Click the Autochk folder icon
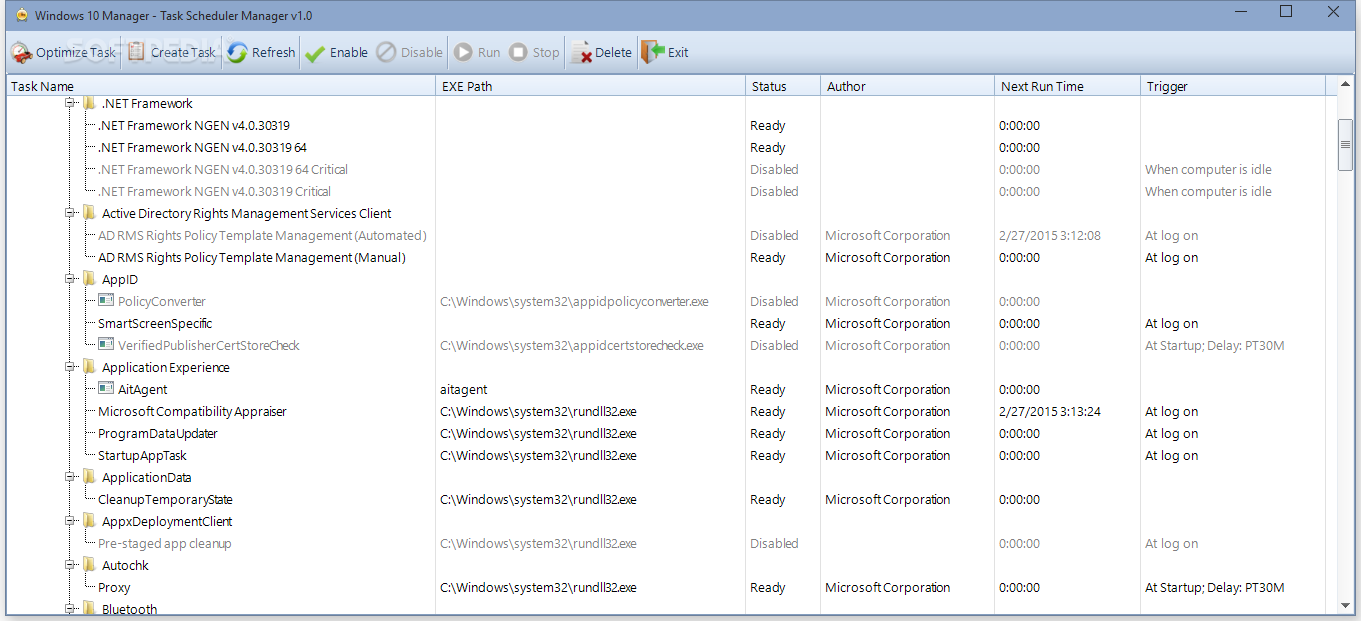 pos(89,565)
